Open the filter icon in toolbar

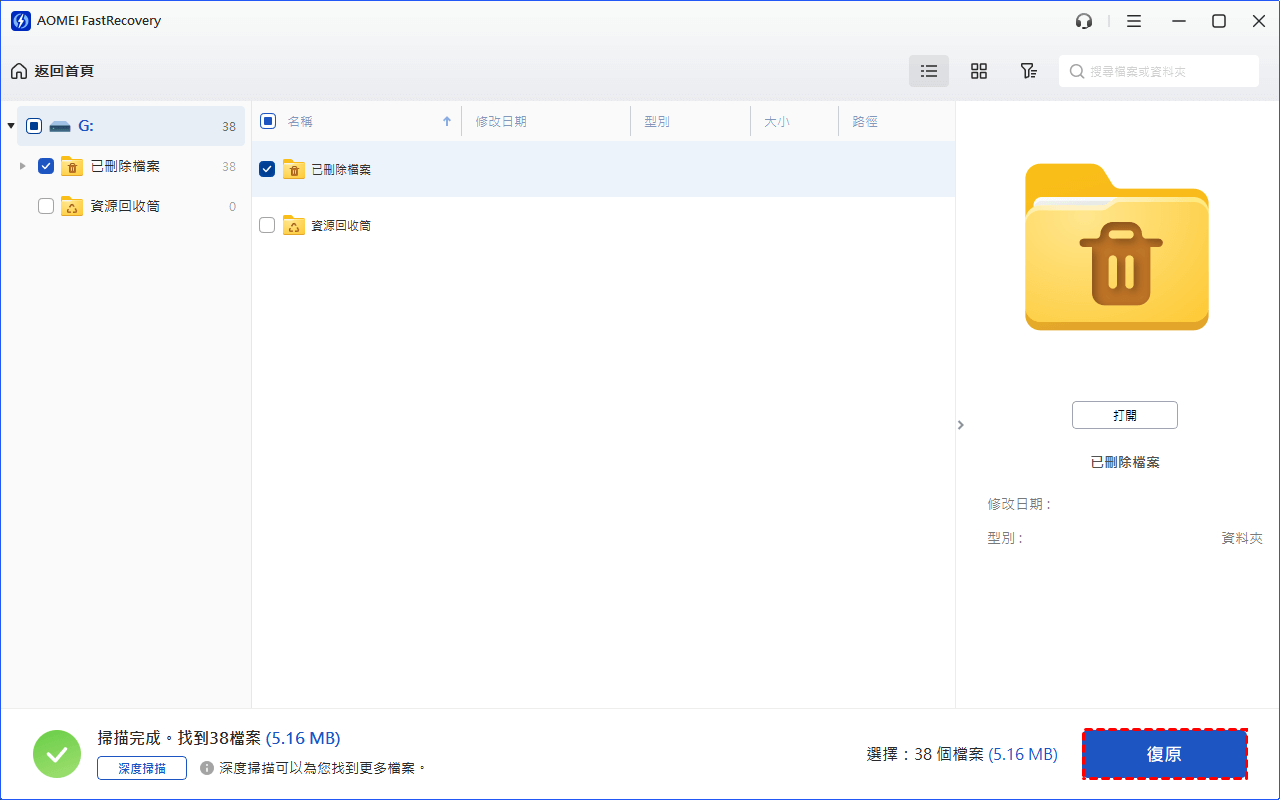pyautogui.click(x=1028, y=71)
